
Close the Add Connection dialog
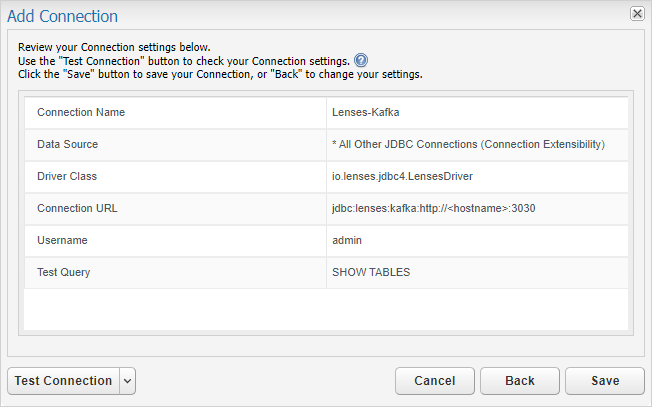[636, 14]
